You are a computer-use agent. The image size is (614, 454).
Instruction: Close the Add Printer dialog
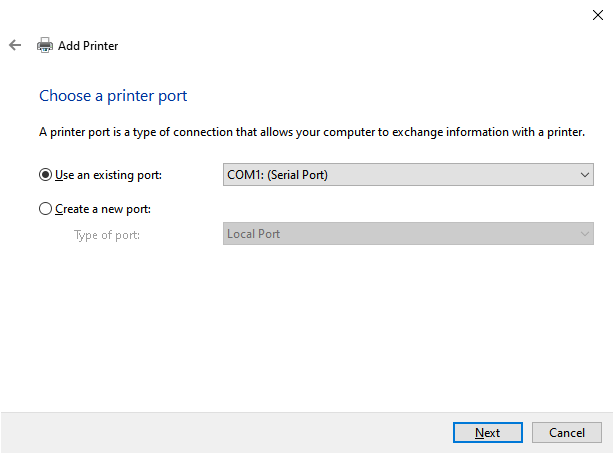598,15
